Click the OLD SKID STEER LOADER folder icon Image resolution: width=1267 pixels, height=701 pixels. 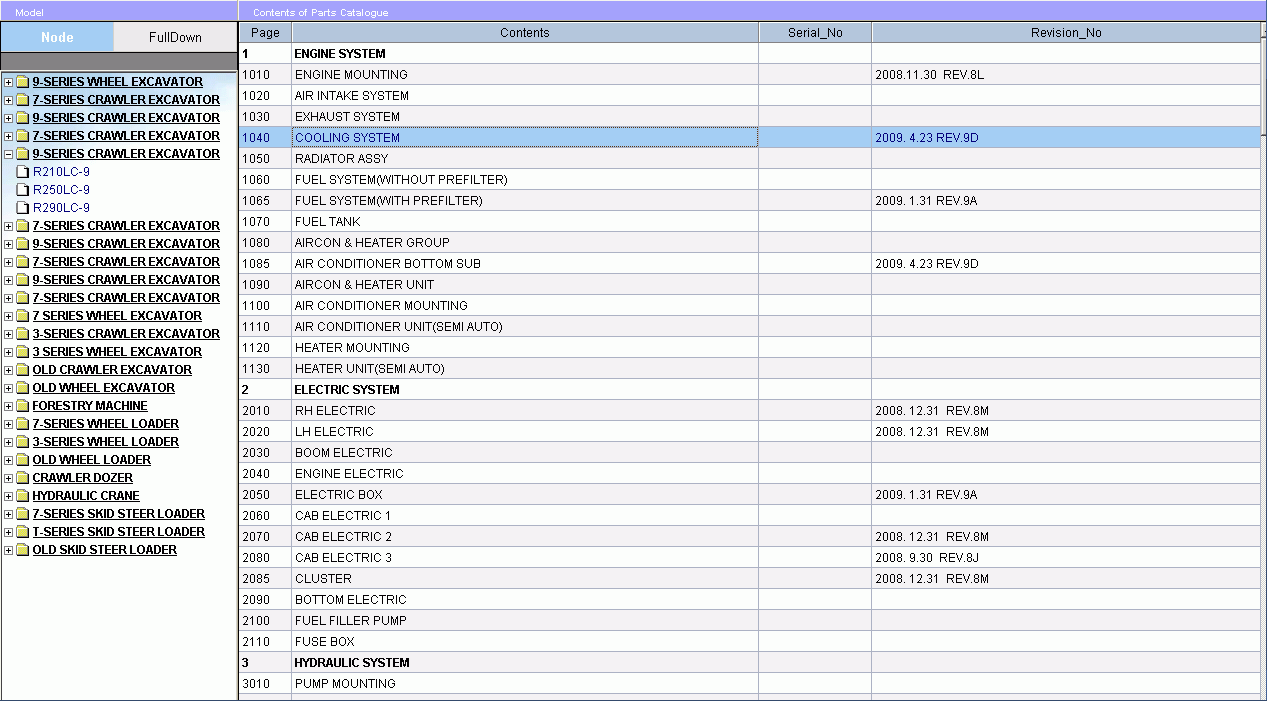[x=22, y=550]
